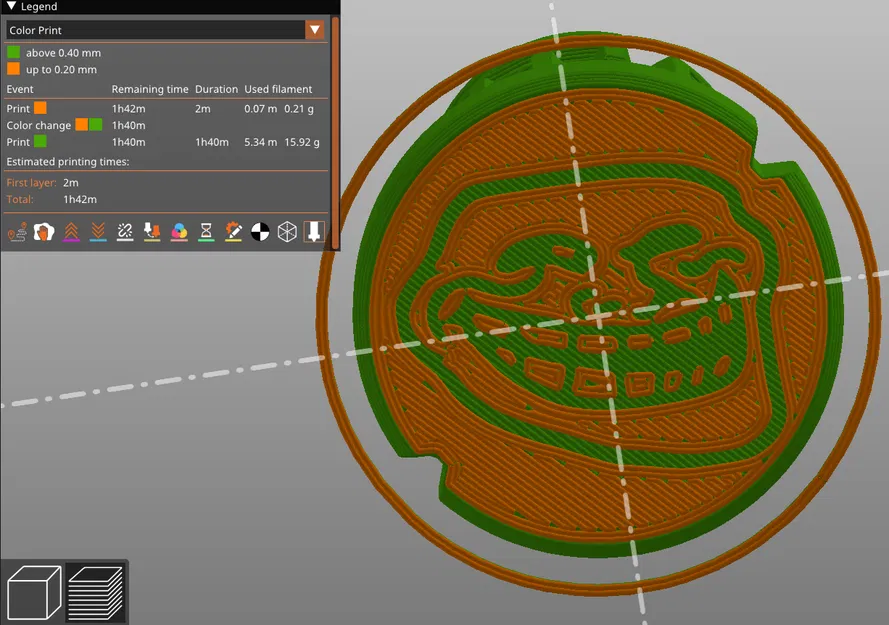Click filament weight '15.92 g'
The height and width of the screenshot is (625, 889).
[302, 142]
